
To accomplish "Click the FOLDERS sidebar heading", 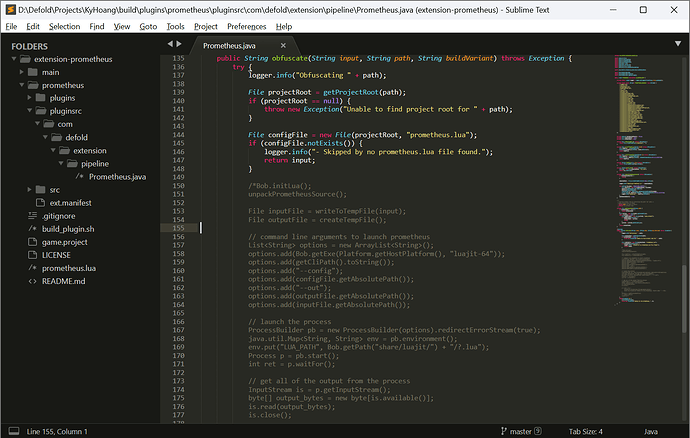I will point(29,46).
